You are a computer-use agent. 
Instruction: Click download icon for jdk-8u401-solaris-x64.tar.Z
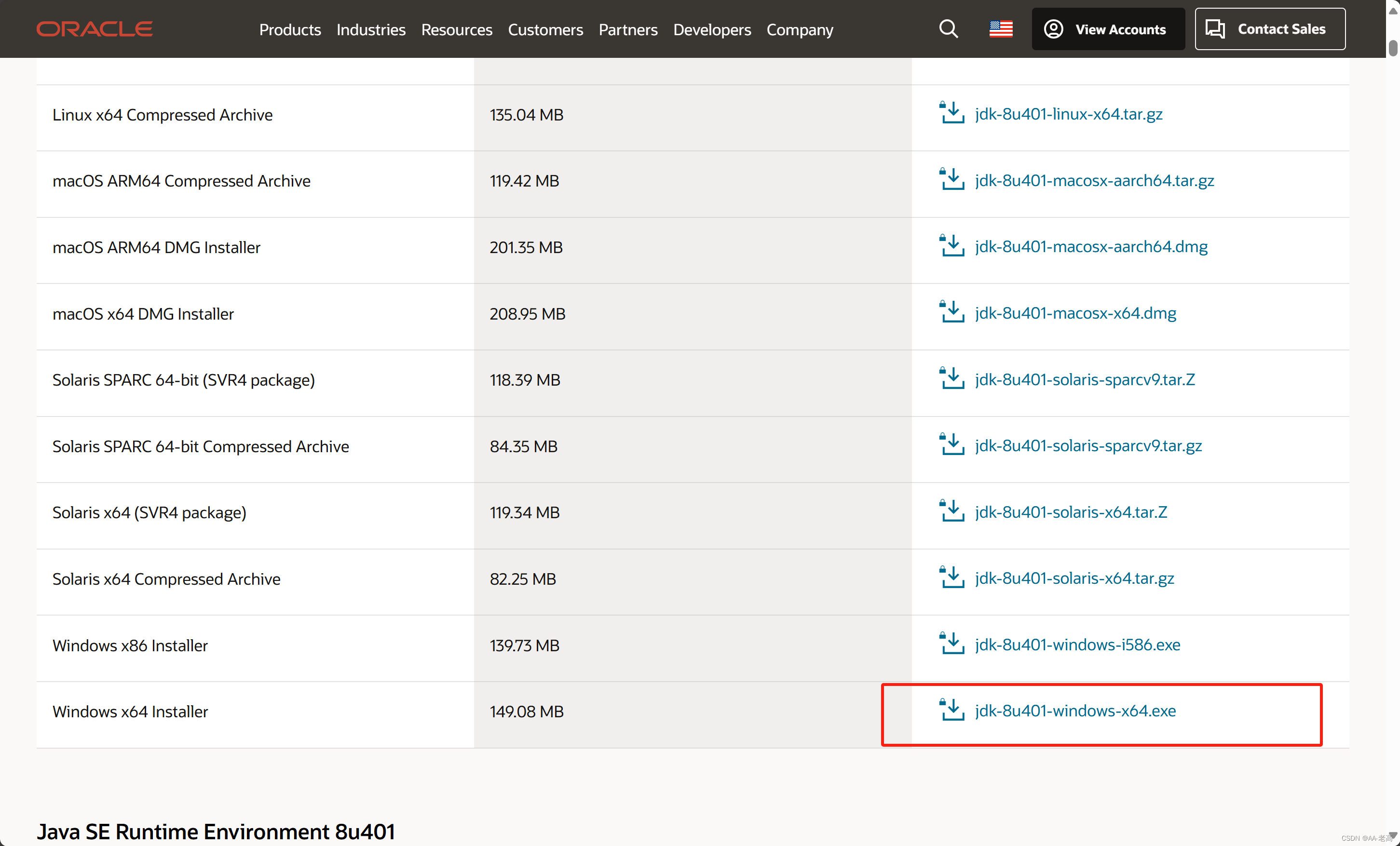(951, 511)
